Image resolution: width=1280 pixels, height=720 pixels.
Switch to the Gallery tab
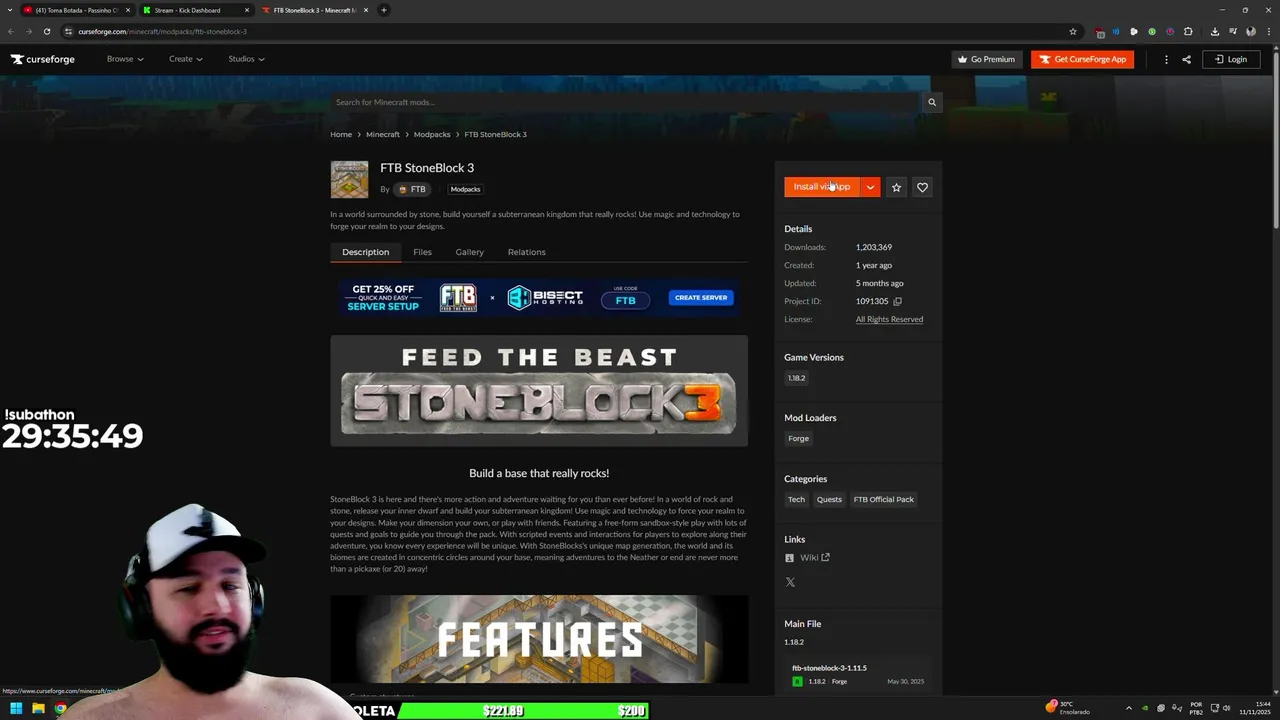click(x=469, y=252)
